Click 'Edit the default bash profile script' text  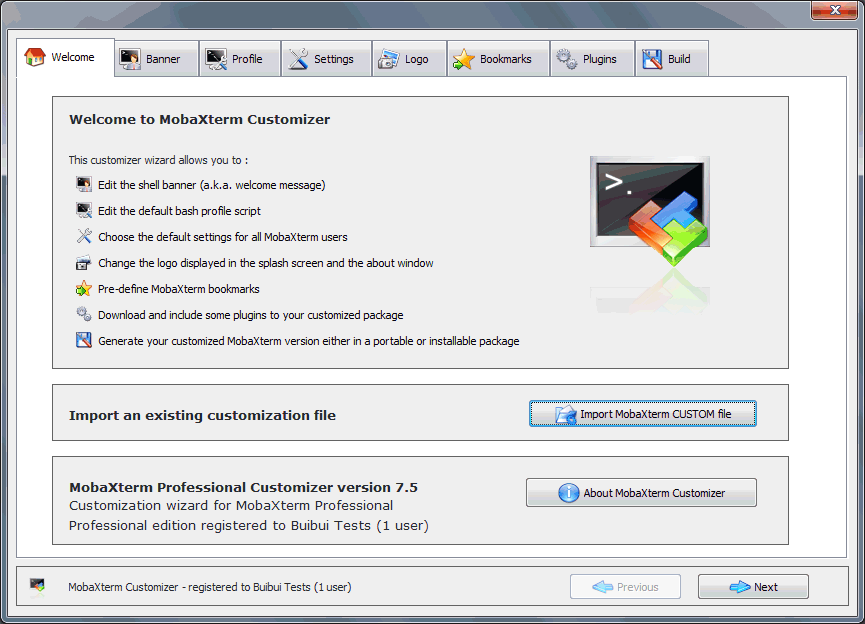[179, 211]
